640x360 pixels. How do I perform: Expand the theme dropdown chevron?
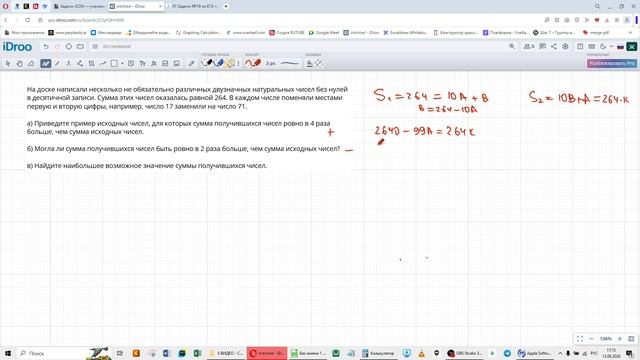pos(611,47)
